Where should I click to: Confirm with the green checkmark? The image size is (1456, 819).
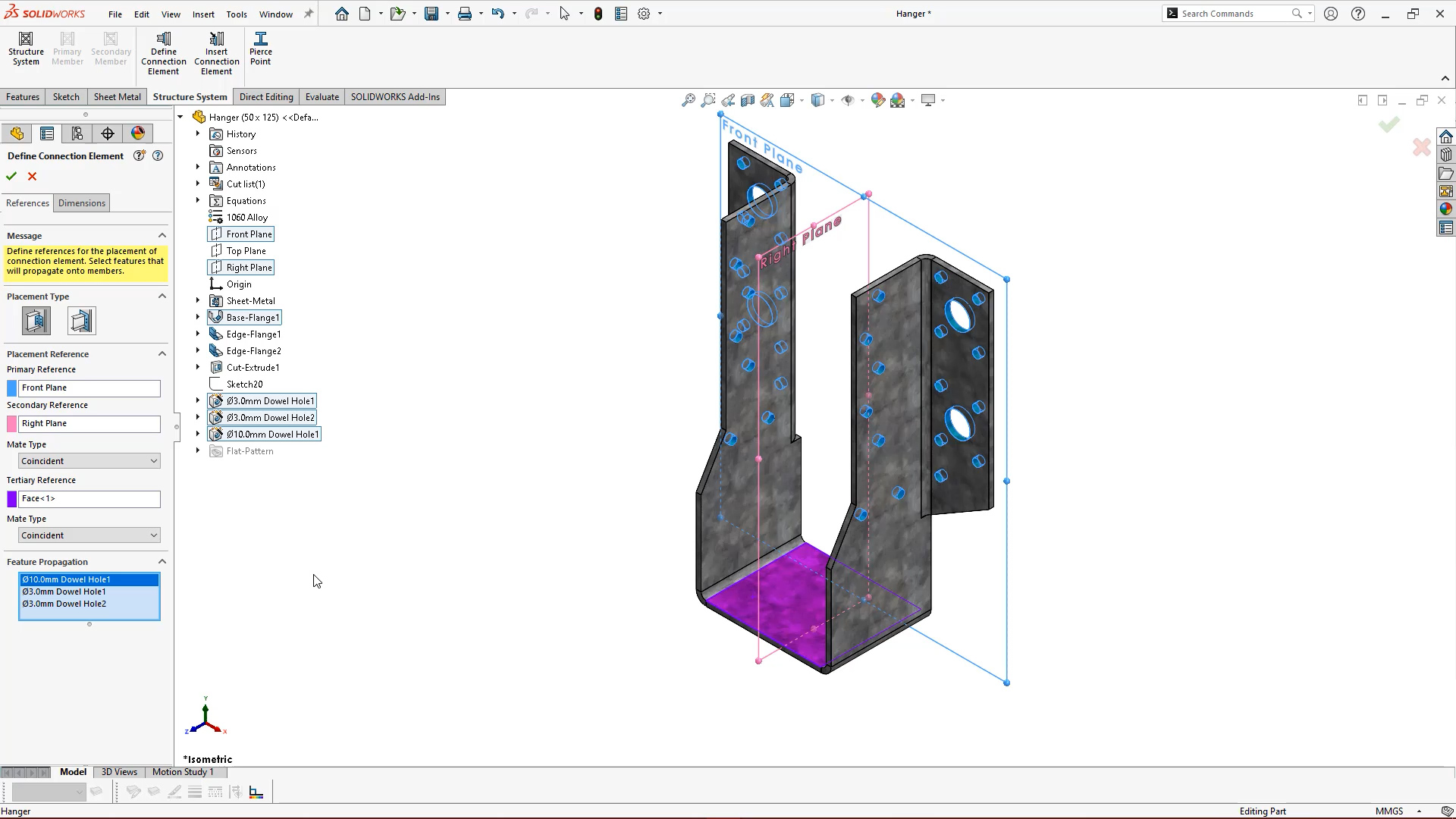coord(11,176)
